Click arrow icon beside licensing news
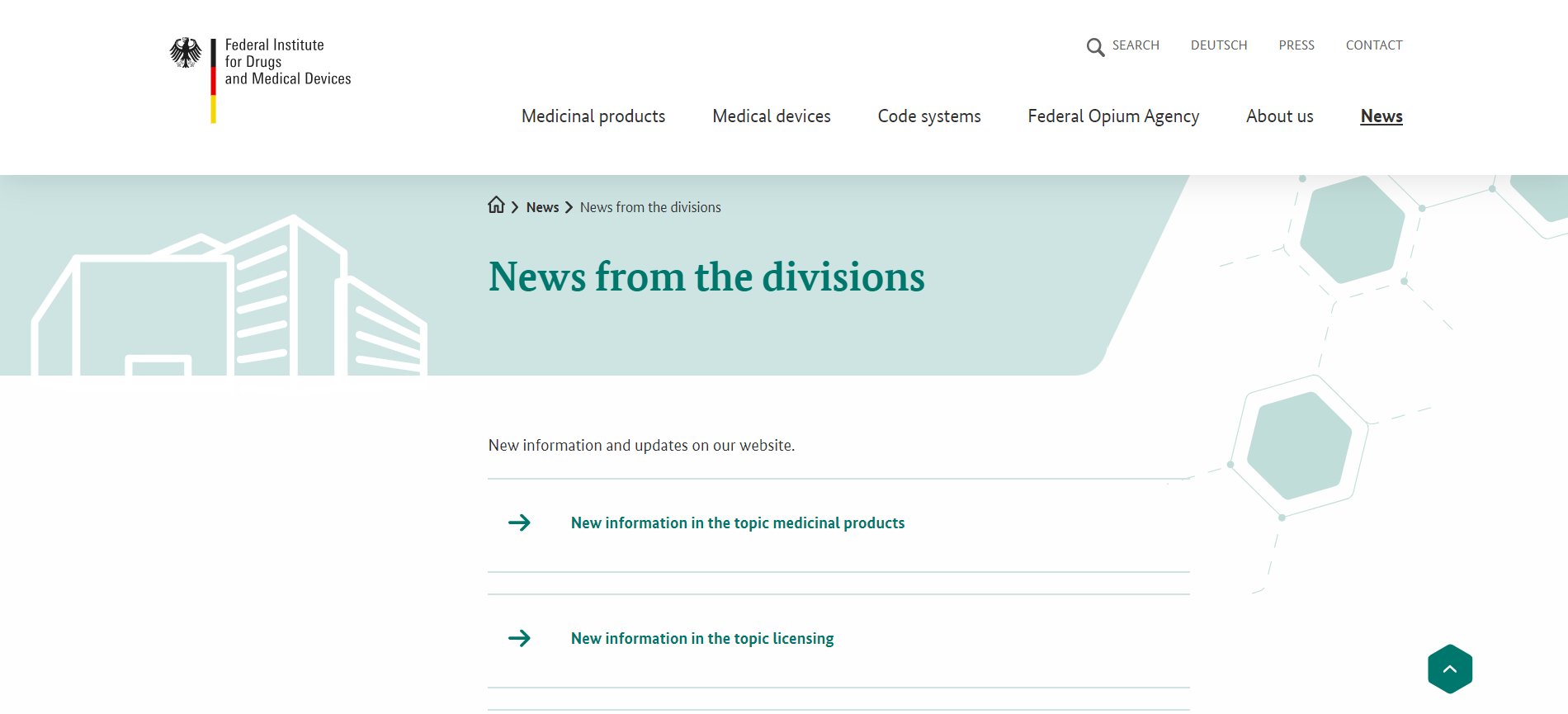Screen dimensions: 1568x714 click(x=519, y=638)
